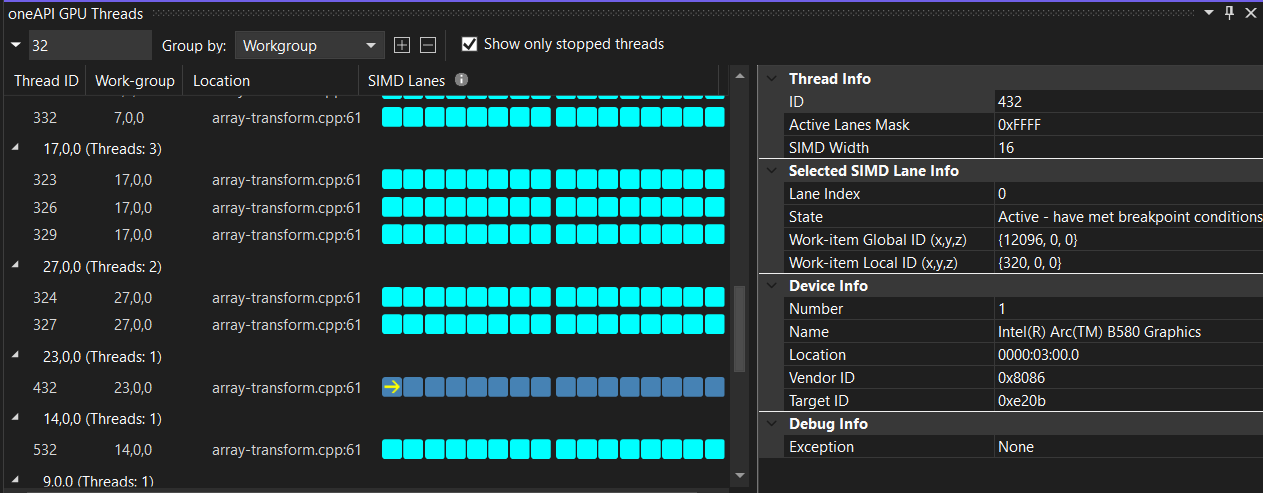Click the Collapse All groups icon
1263x493 pixels.
click(x=427, y=45)
